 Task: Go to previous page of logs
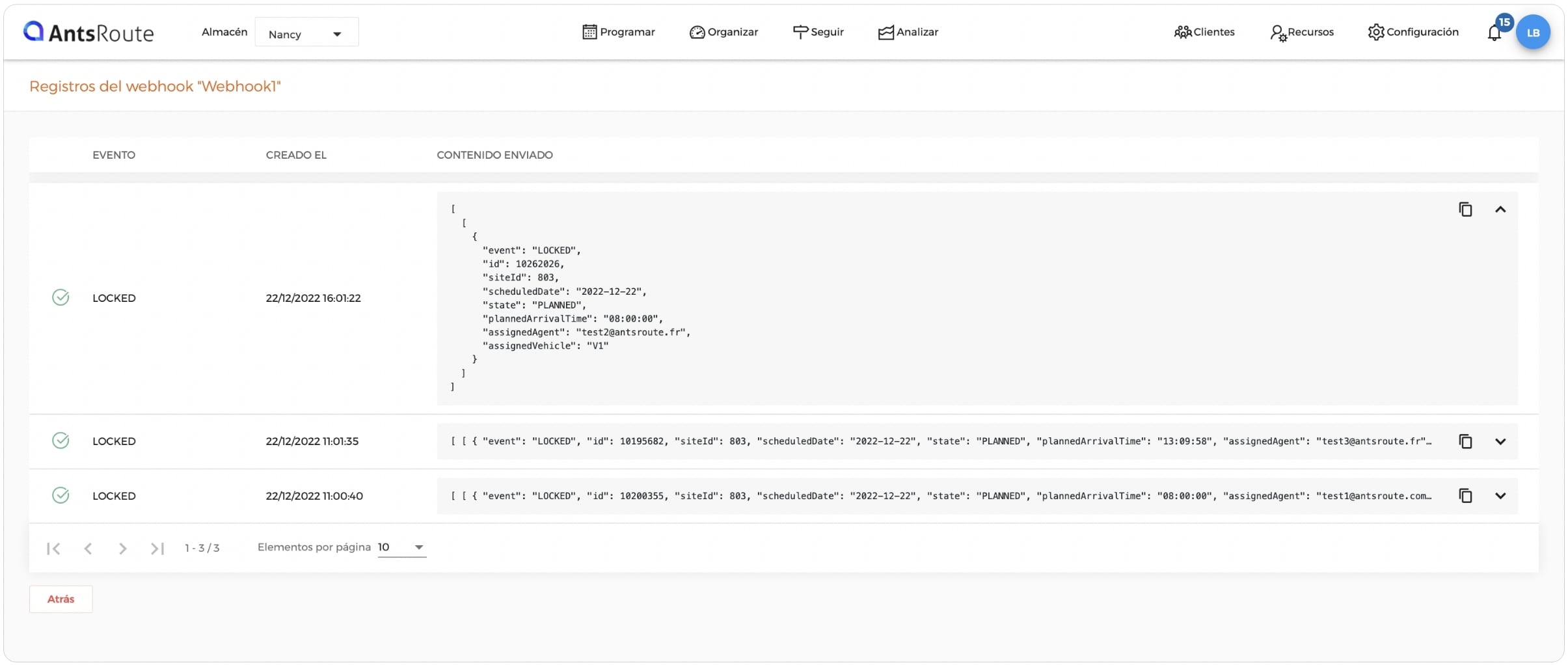(88, 549)
